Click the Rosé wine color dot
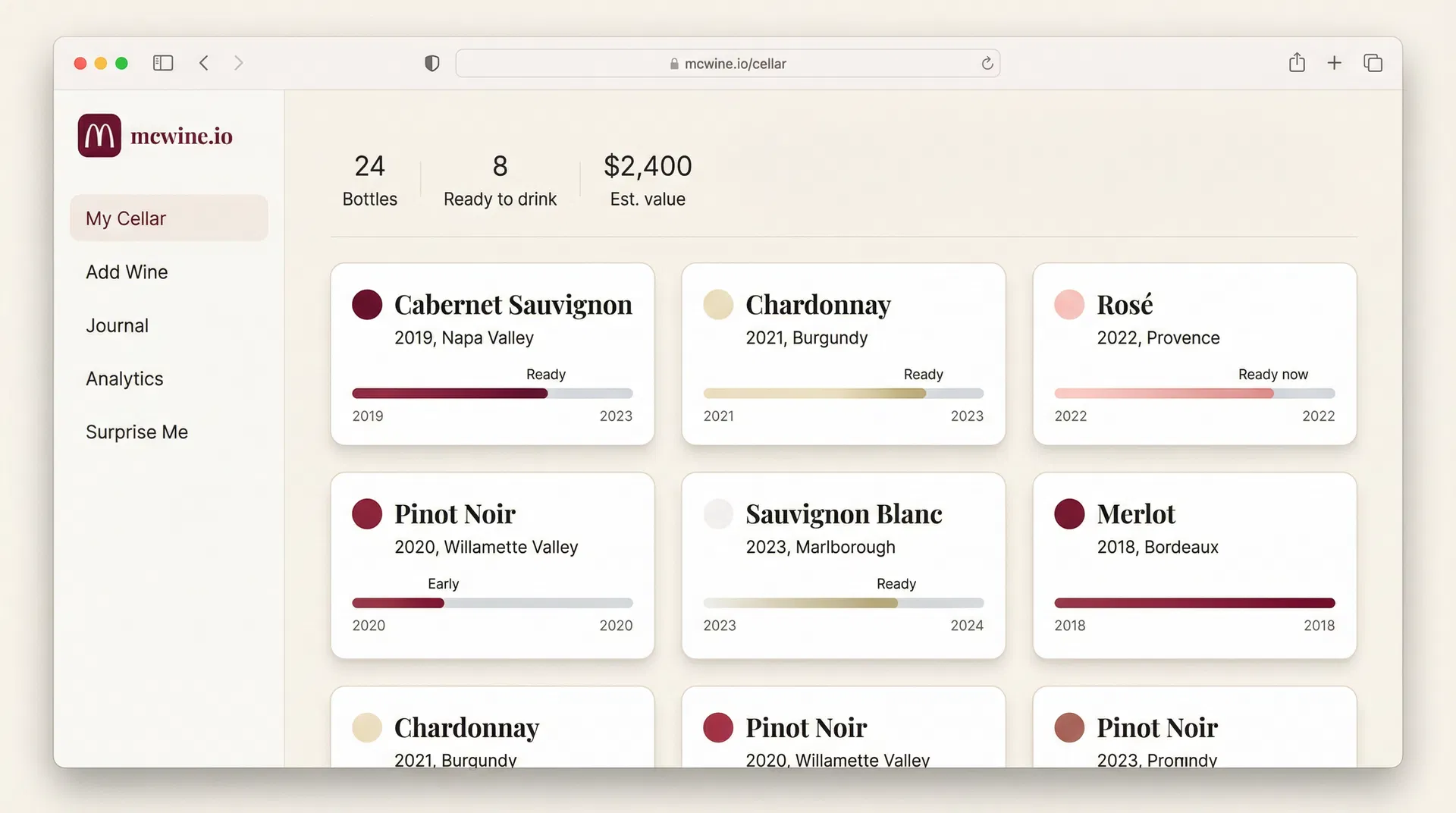 click(1069, 304)
